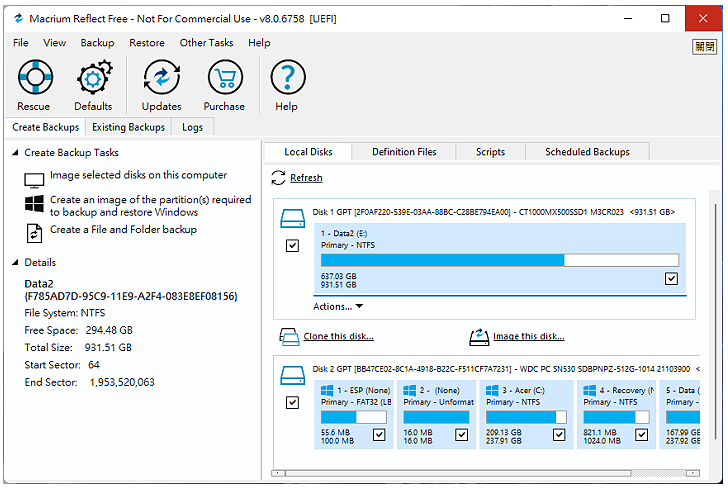Screen dimensions: 728x490
Task: Click Create an image of Windows partitions task
Action: click(x=150, y=206)
